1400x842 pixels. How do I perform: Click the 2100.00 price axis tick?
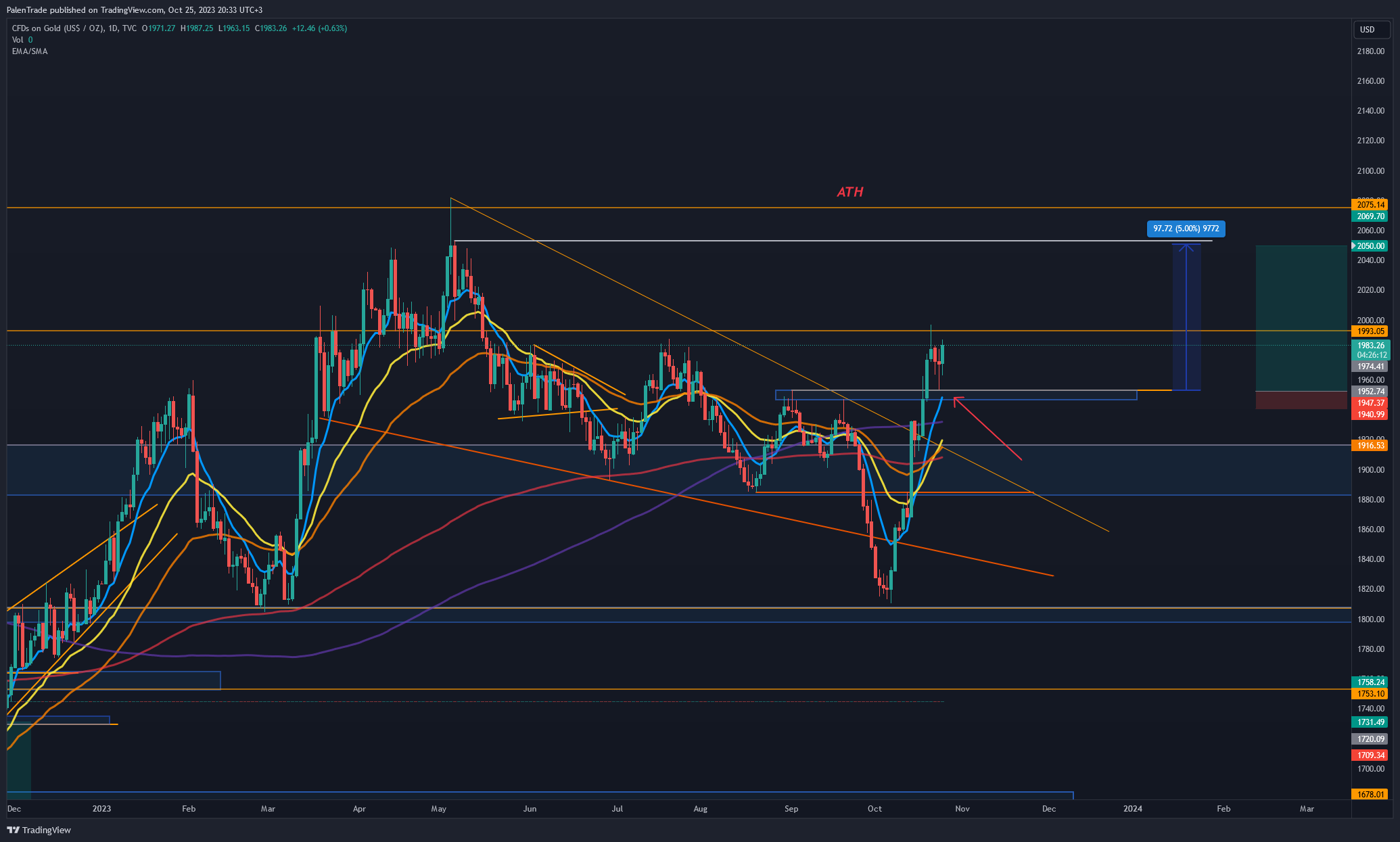(x=1370, y=171)
